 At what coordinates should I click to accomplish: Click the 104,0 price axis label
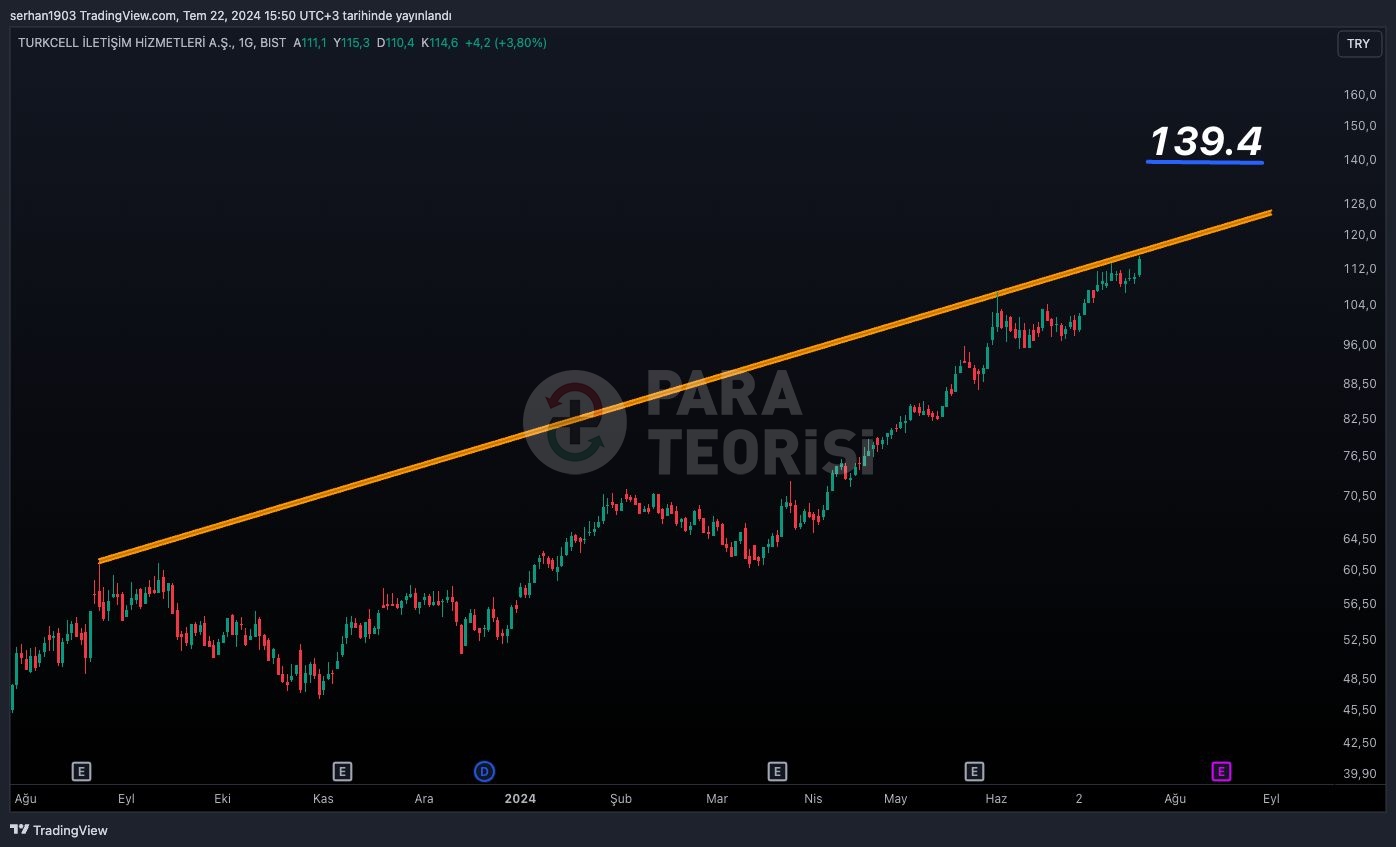point(1360,305)
